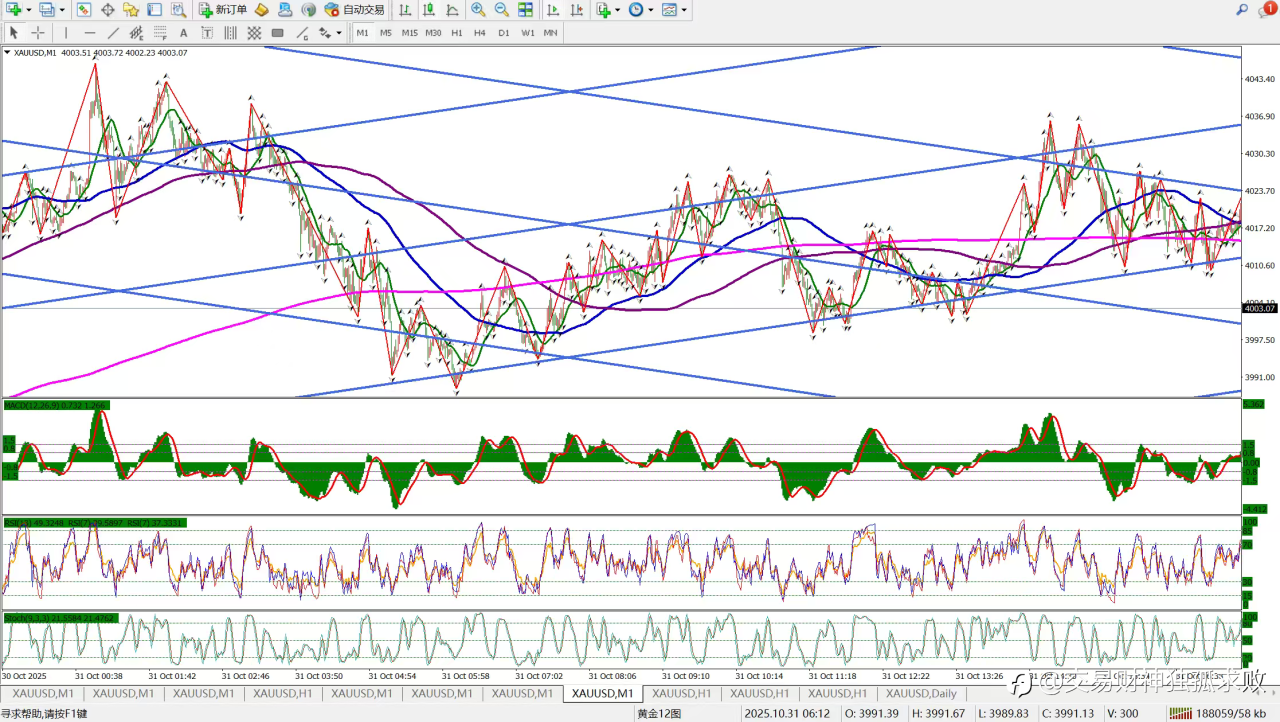Switch to the XAUUSD,Daily chart tab
The width and height of the screenshot is (1280, 722).
pyautogui.click(x=920, y=693)
